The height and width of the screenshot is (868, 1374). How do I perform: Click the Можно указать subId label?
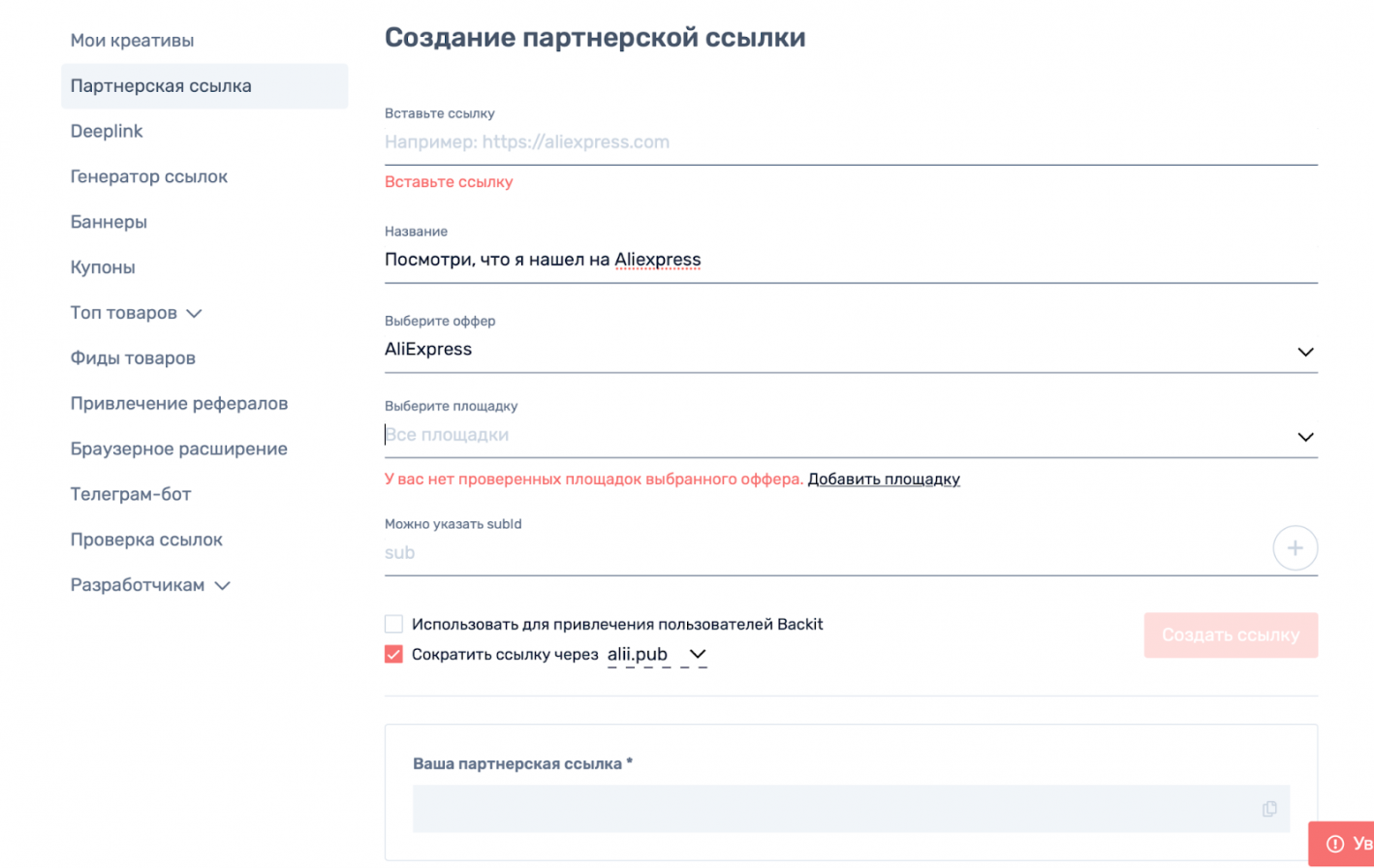click(x=453, y=524)
